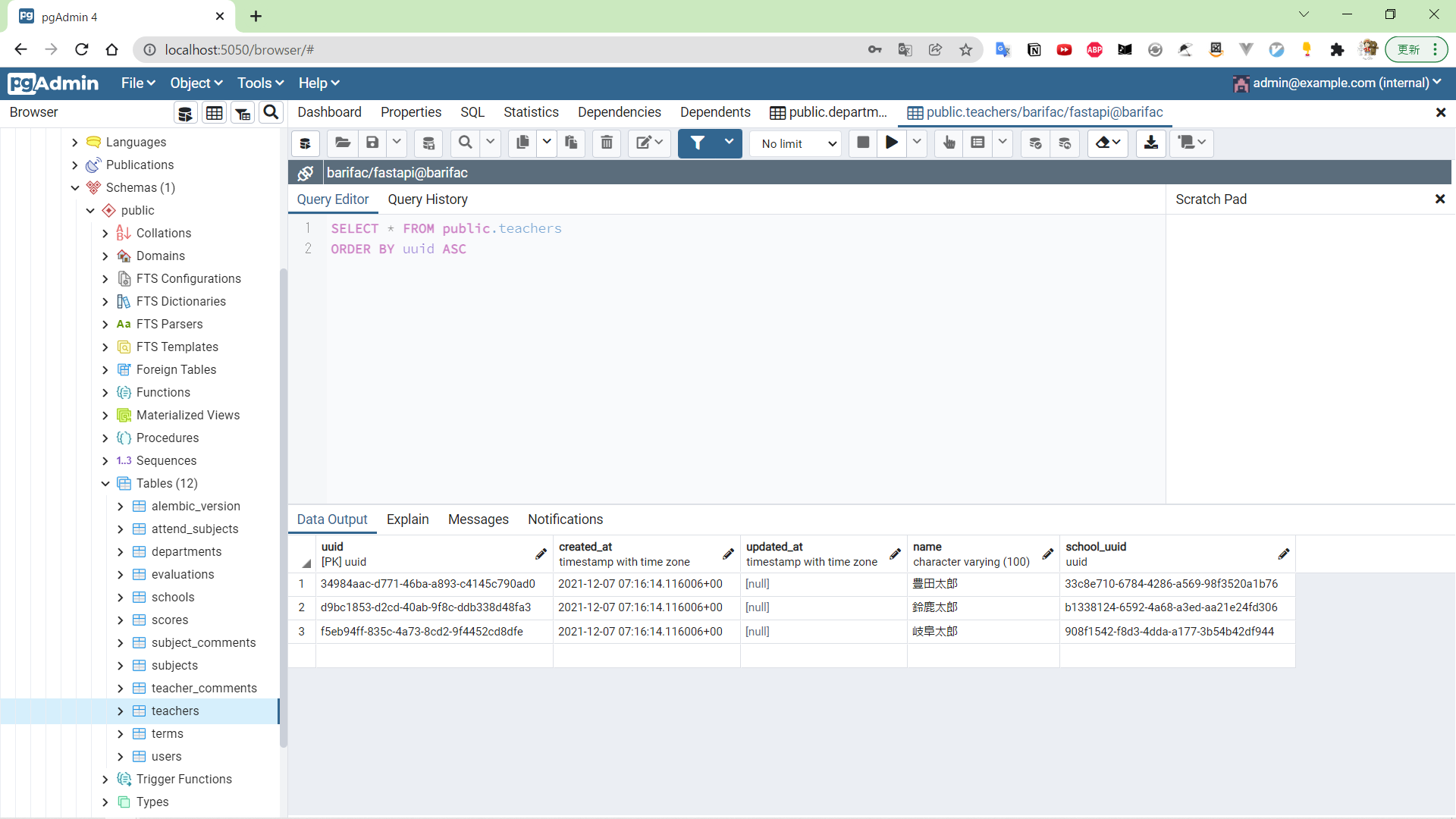Open the save options dropdown arrow
Image resolution: width=1456 pixels, height=819 pixels.
pos(397,143)
